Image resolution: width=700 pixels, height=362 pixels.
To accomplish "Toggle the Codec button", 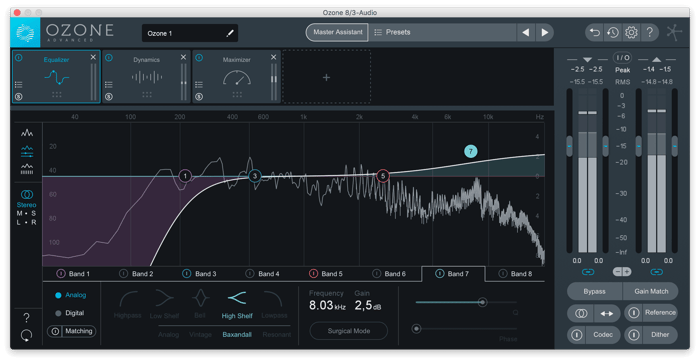I will pos(594,334).
